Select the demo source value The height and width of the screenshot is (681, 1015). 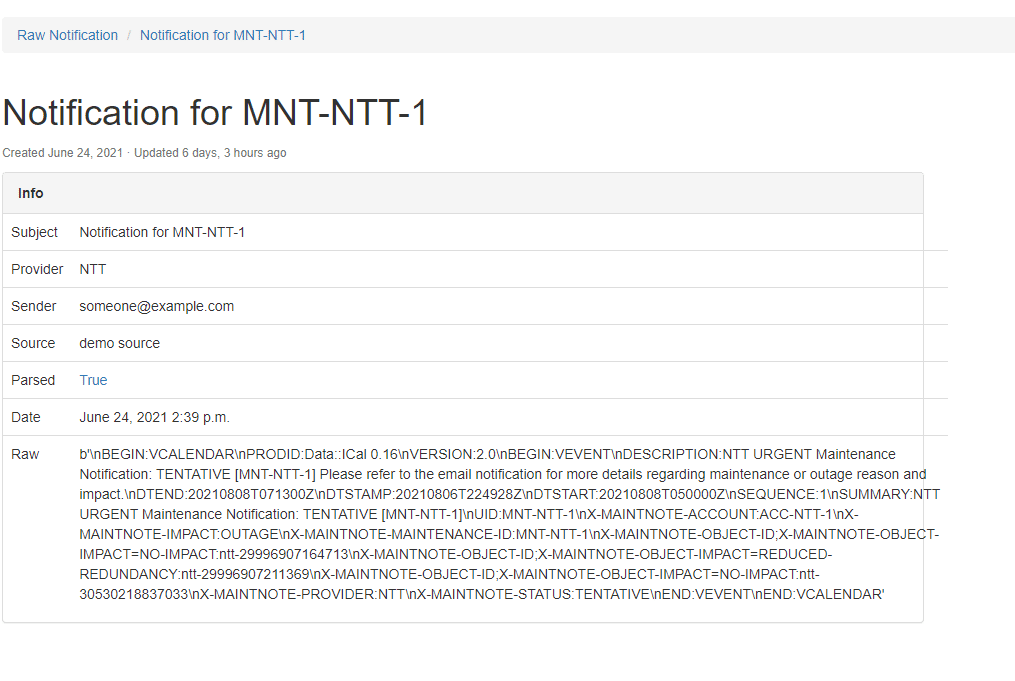[x=120, y=342]
